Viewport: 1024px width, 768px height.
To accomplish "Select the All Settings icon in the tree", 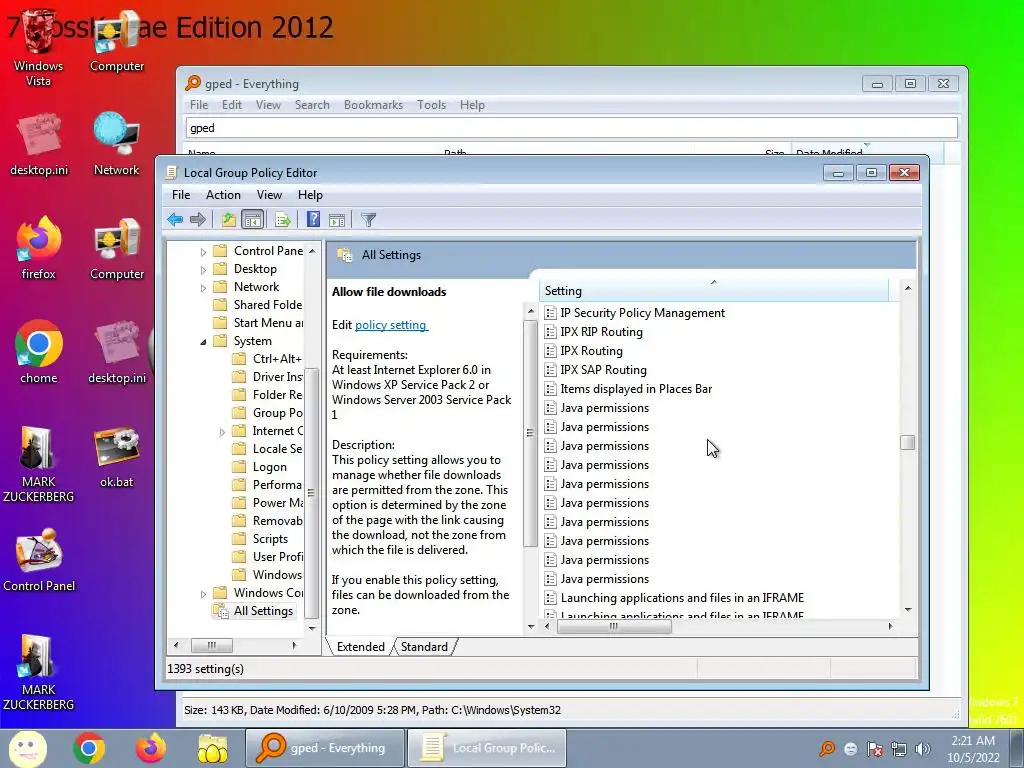I will tap(222, 611).
